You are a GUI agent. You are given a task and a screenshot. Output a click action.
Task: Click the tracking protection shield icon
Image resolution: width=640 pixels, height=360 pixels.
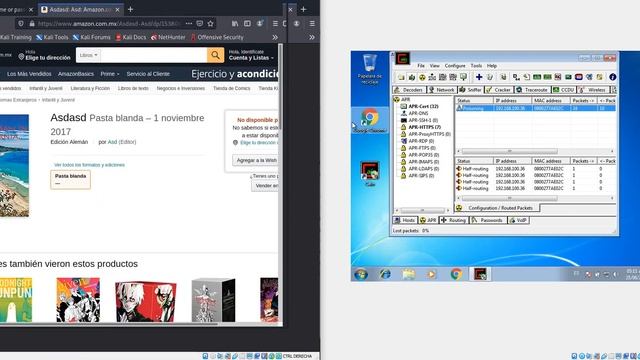(x=21, y=24)
